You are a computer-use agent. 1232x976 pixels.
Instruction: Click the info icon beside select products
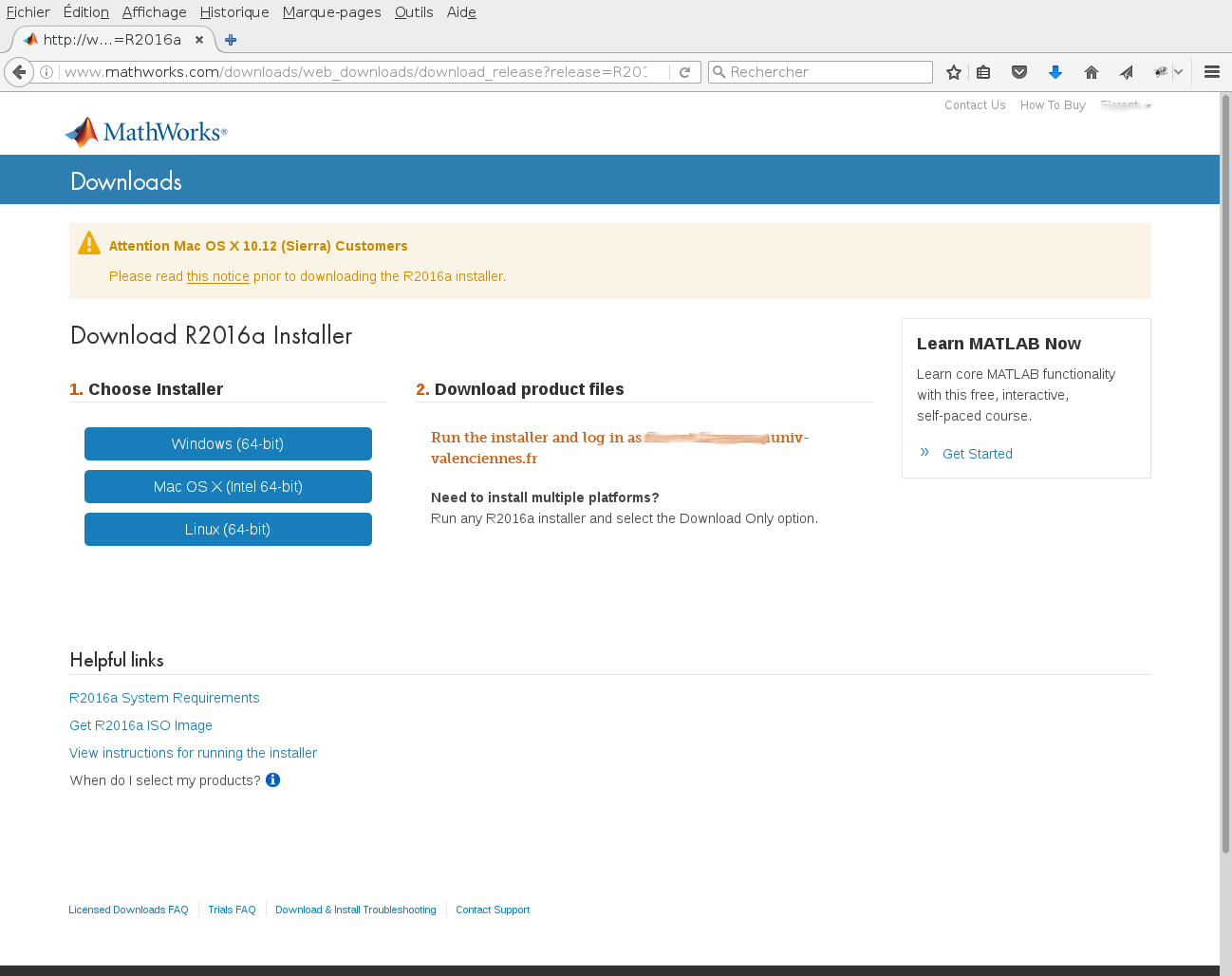(x=273, y=780)
